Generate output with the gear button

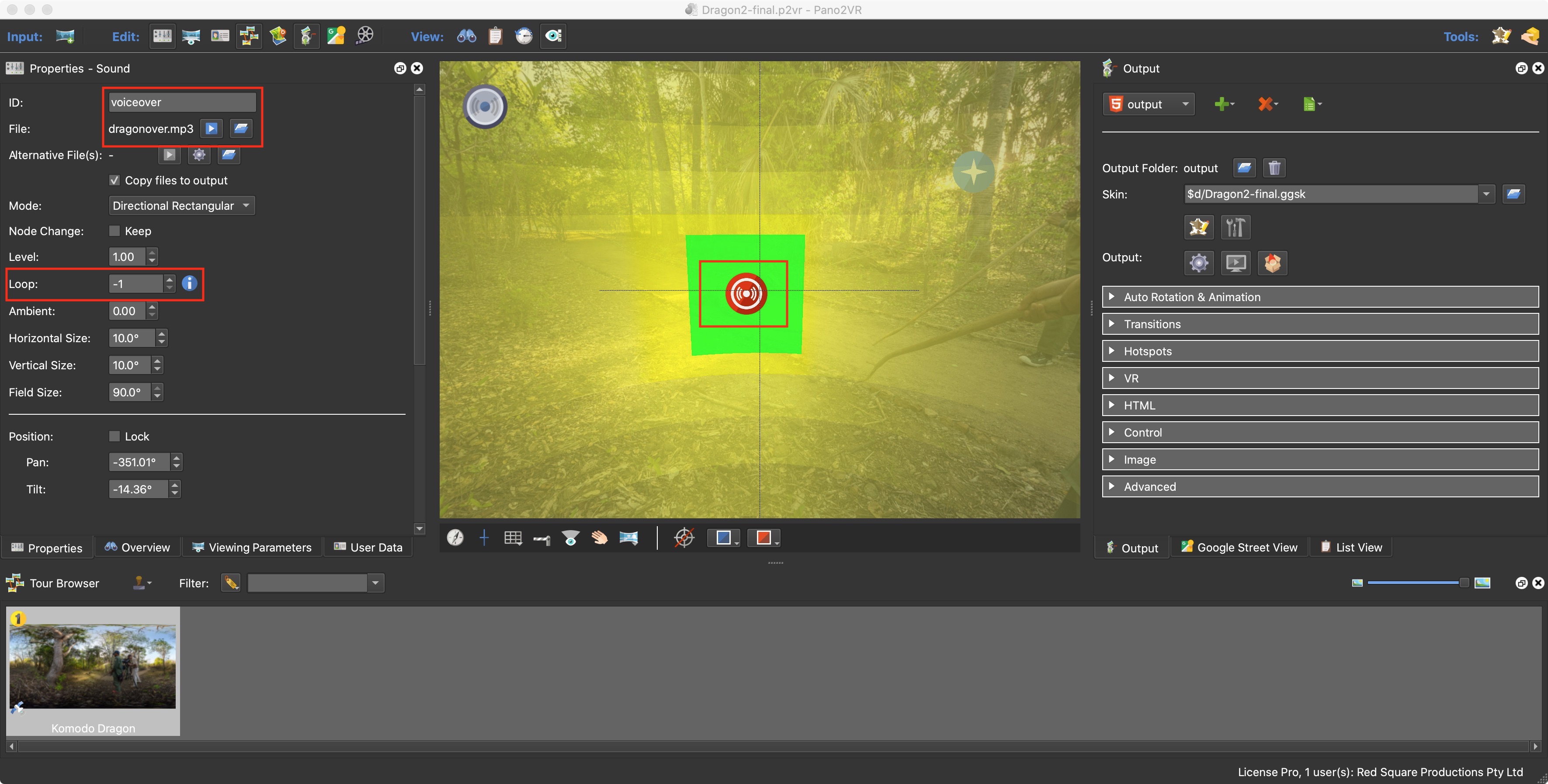click(x=1198, y=263)
